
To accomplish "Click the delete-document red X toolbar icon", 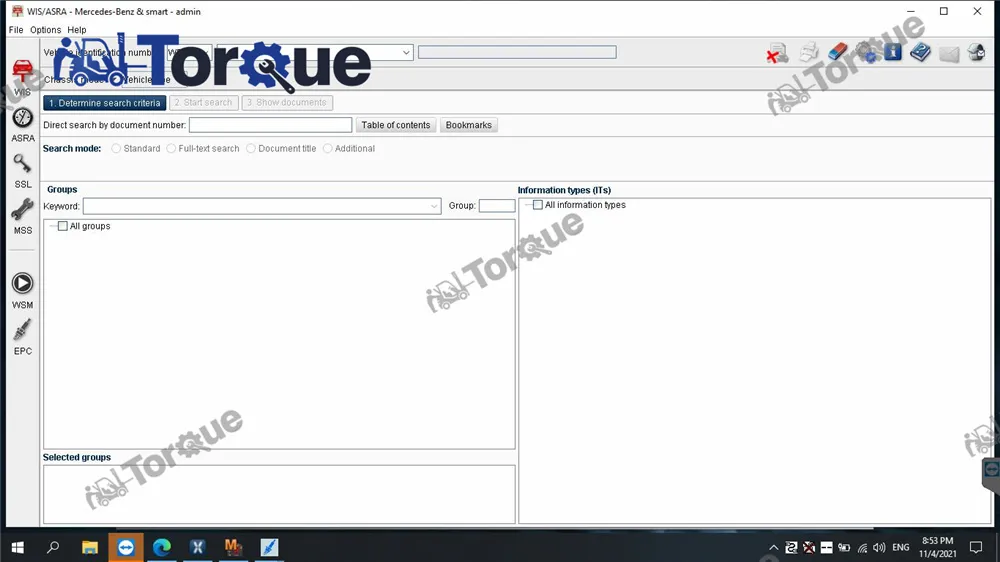I will (777, 53).
